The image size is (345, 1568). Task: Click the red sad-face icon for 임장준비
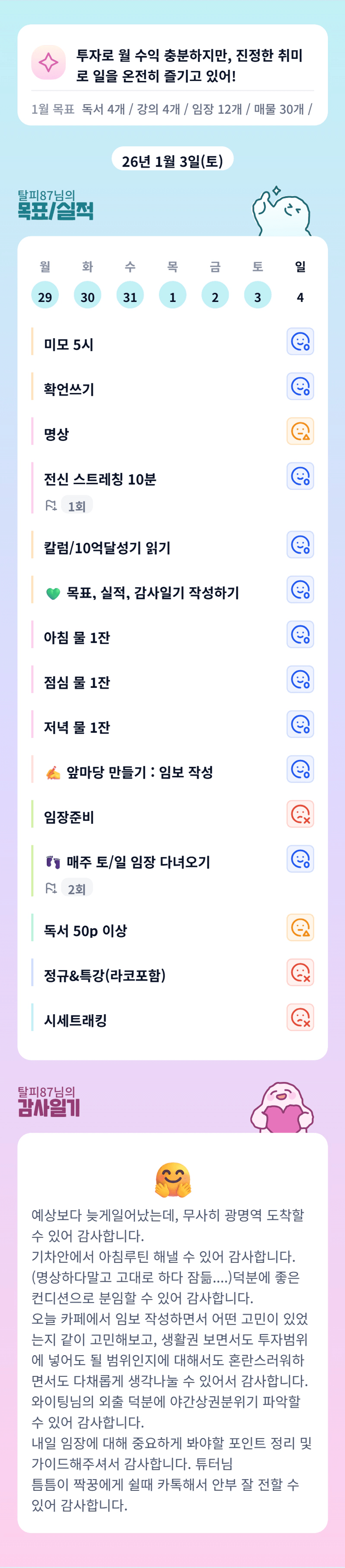coord(300,814)
